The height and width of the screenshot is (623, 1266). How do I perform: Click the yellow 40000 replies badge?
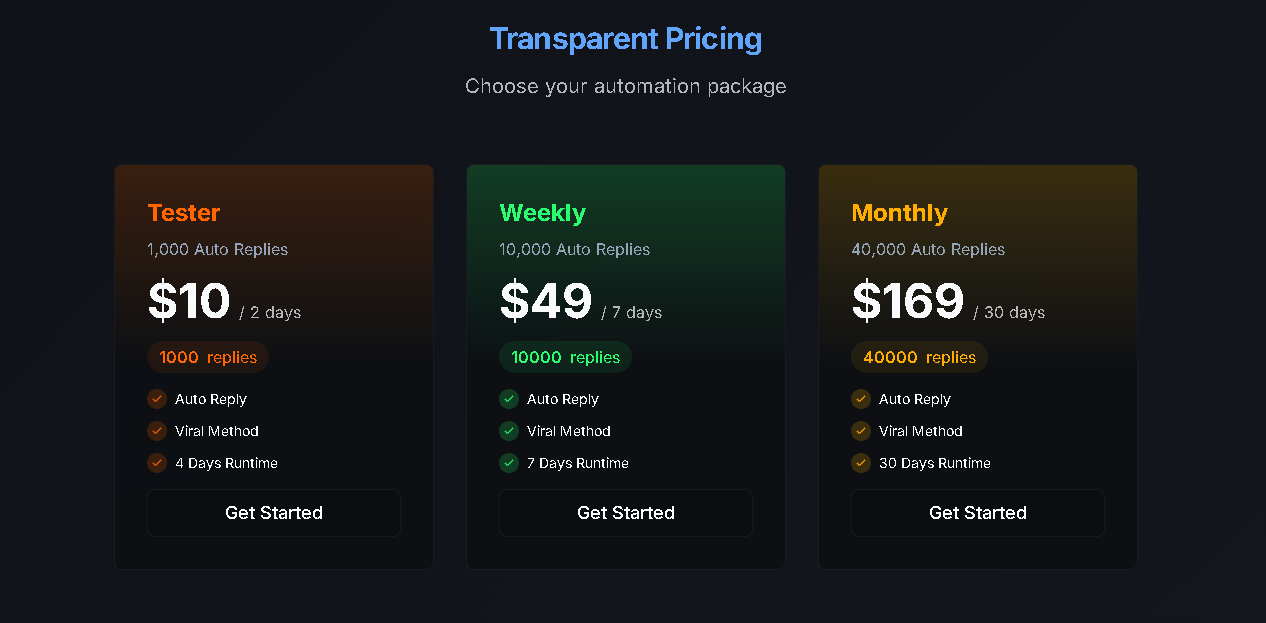(x=919, y=357)
